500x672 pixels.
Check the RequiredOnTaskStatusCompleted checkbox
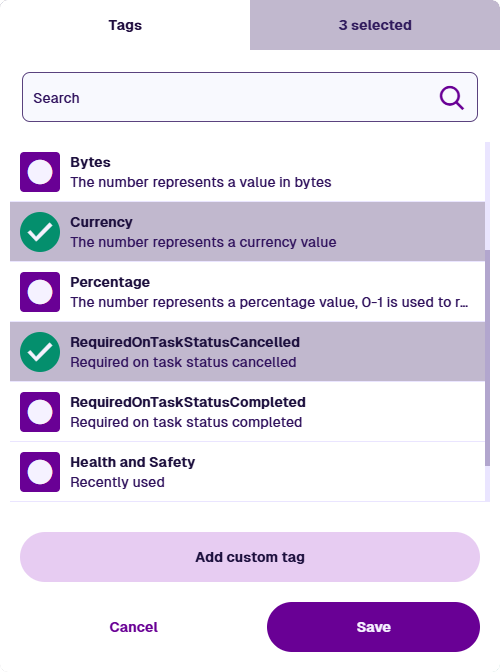[x=40, y=412]
